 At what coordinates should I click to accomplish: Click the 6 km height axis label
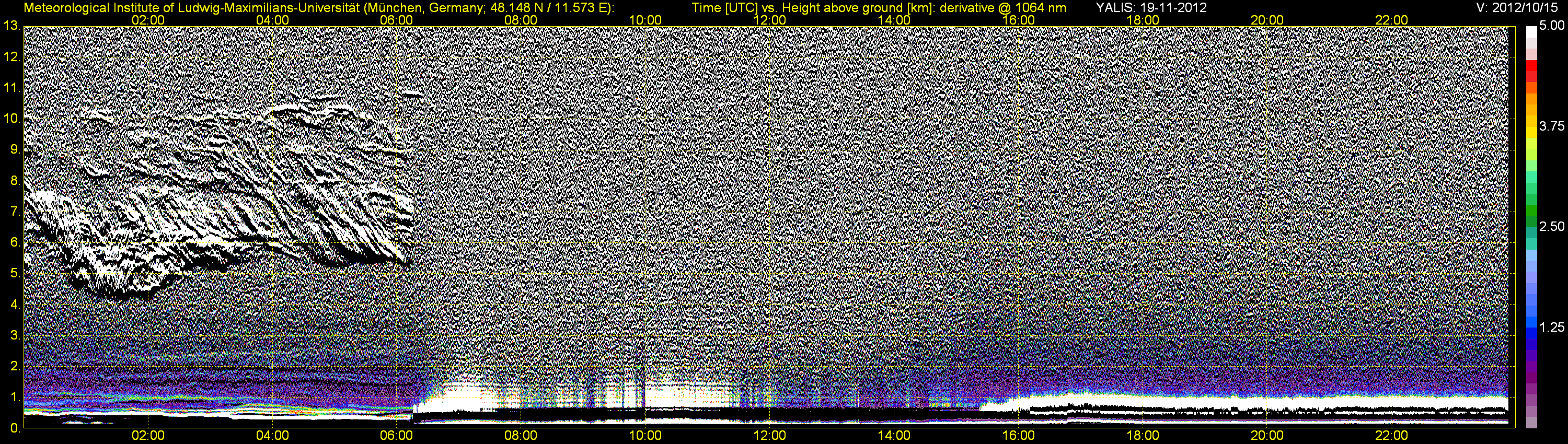[x=15, y=243]
